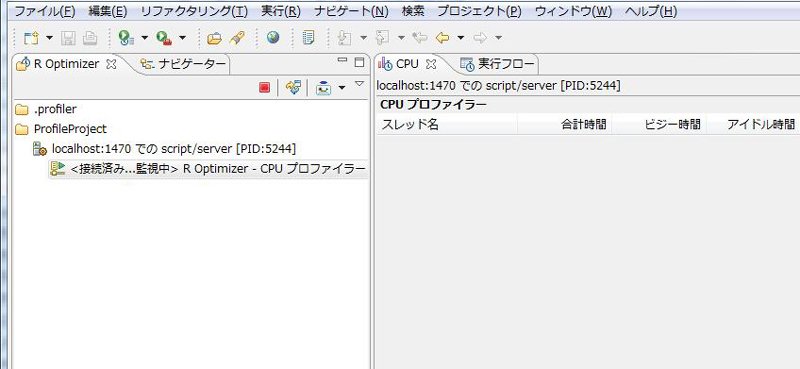The height and width of the screenshot is (369, 800).
Task: Expand the External Tools dropdown arrow
Action: pyautogui.click(x=183, y=38)
